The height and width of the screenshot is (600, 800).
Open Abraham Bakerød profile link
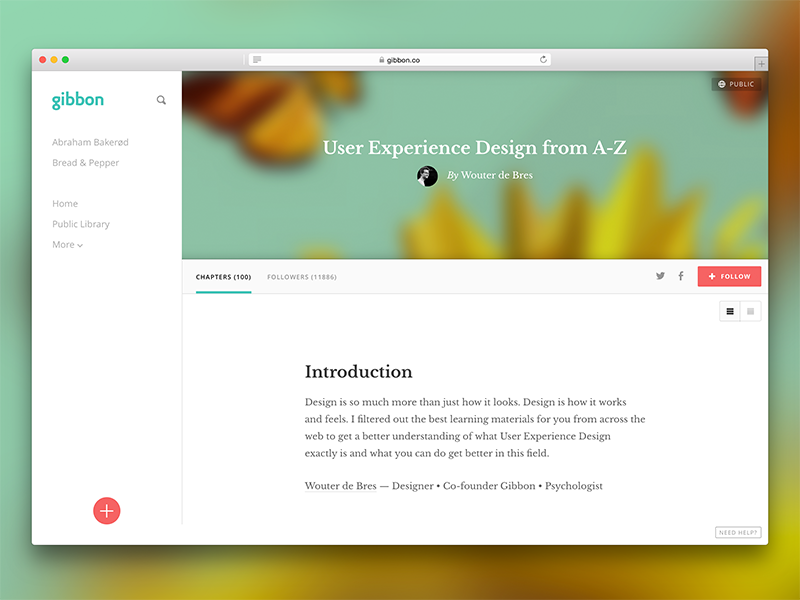(x=90, y=142)
